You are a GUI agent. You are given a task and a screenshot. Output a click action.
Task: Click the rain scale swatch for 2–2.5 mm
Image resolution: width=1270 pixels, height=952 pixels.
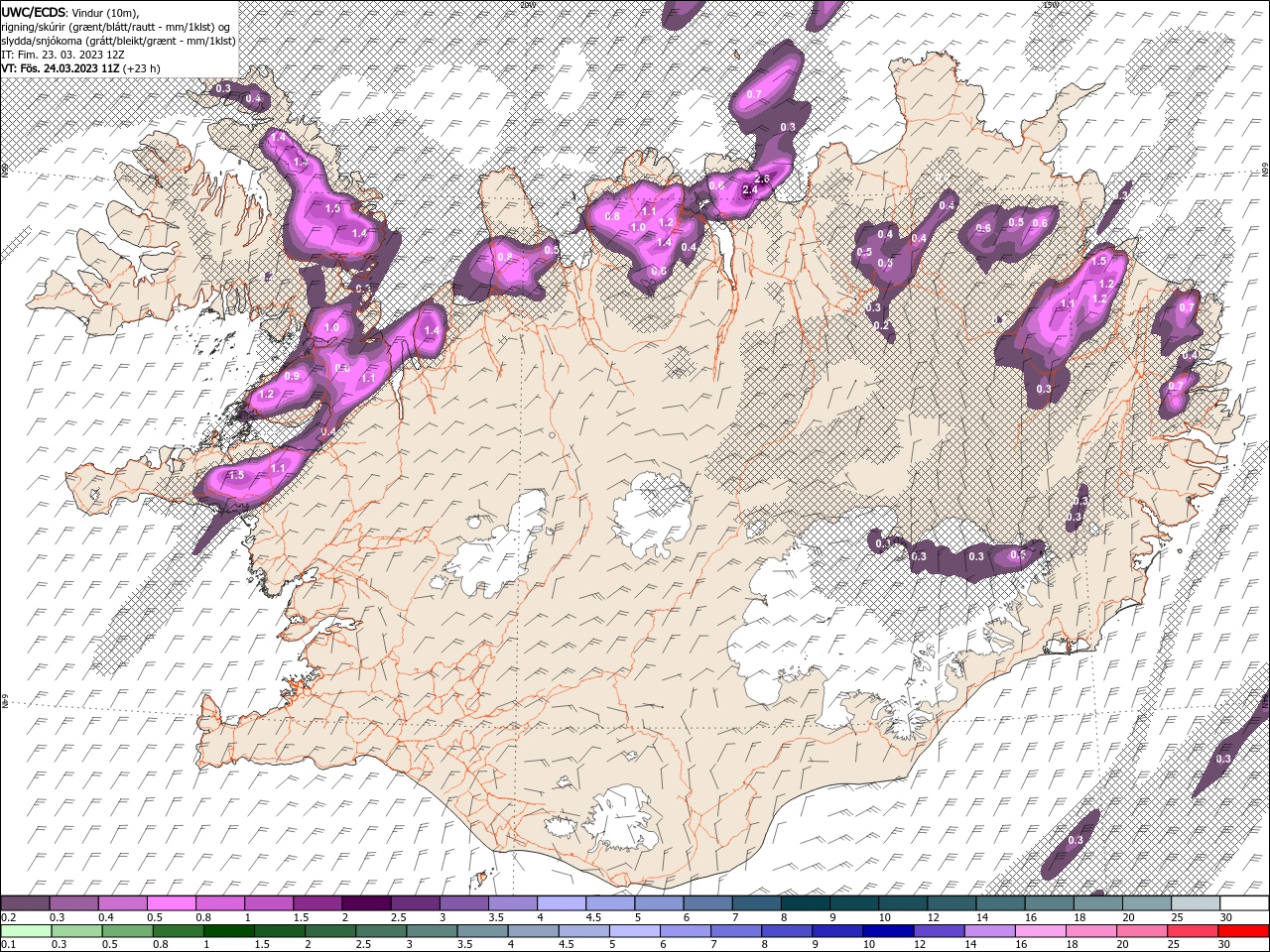pyautogui.click(x=330, y=931)
